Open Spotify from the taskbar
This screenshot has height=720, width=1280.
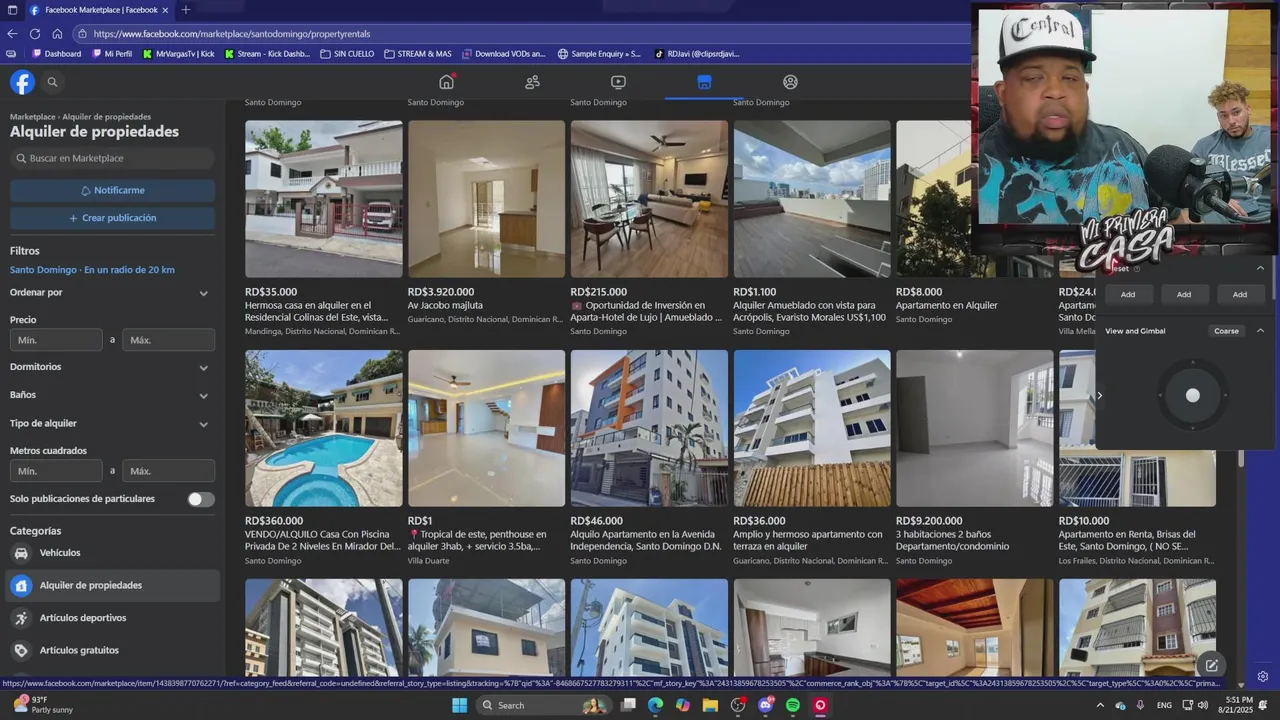pos(793,705)
